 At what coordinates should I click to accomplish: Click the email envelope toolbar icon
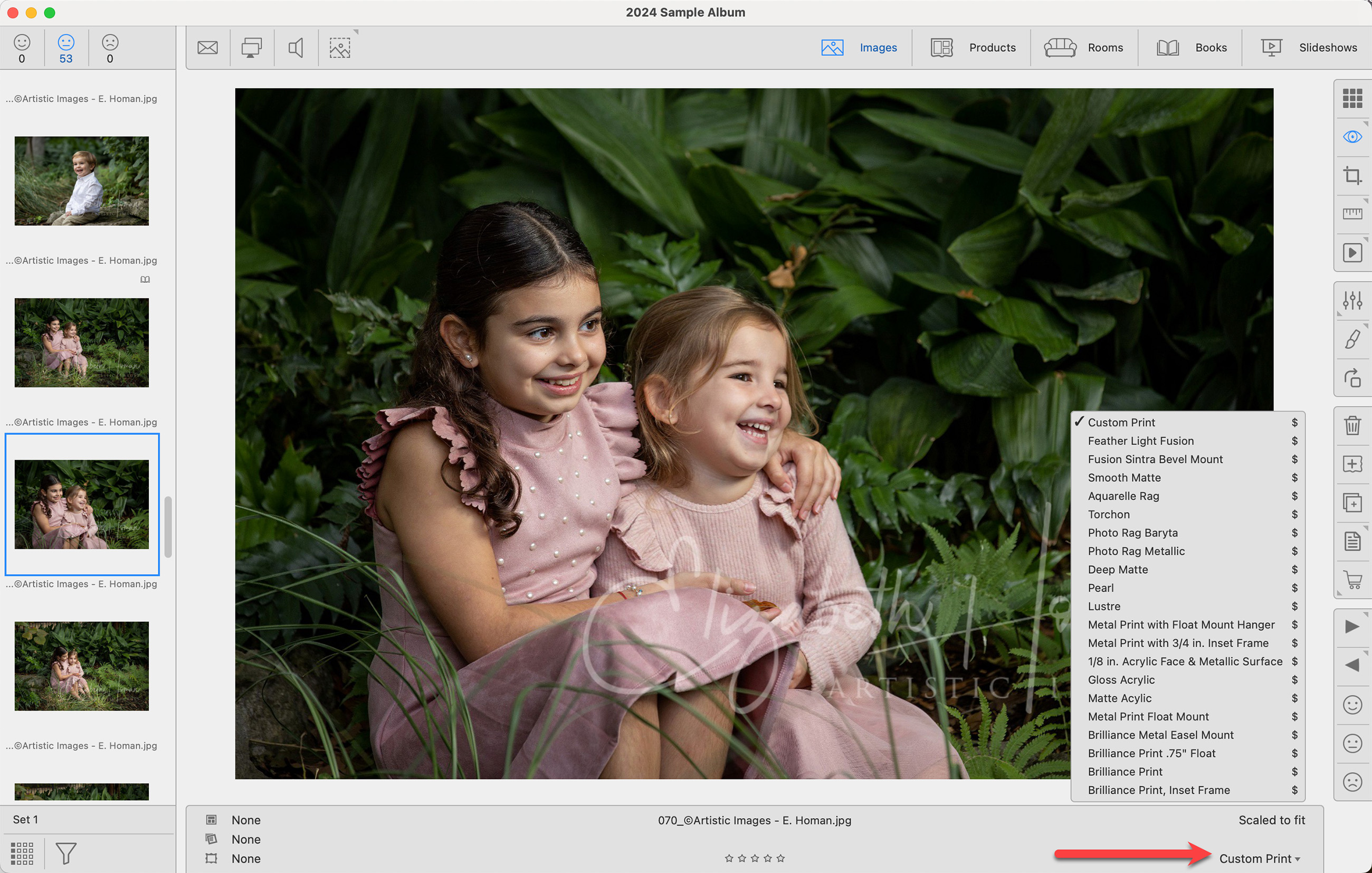pyautogui.click(x=207, y=48)
